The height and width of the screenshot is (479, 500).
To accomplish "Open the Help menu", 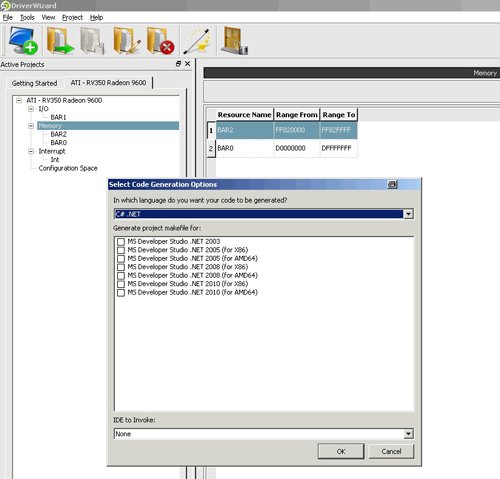I will 96,17.
